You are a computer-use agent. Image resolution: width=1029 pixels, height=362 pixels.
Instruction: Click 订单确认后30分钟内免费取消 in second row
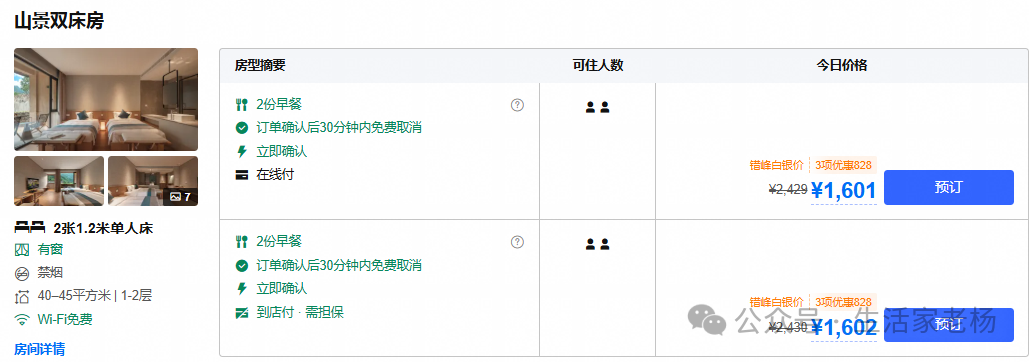[x=339, y=266]
